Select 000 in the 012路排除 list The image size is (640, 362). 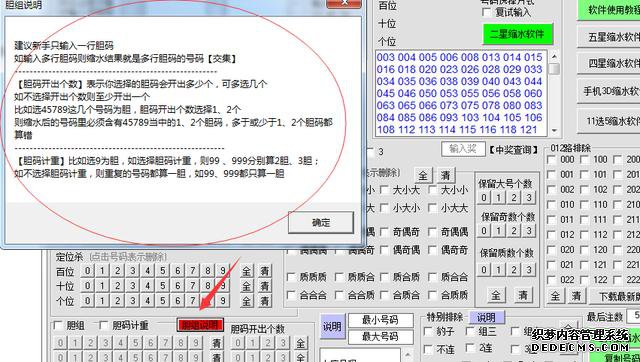tap(551, 159)
